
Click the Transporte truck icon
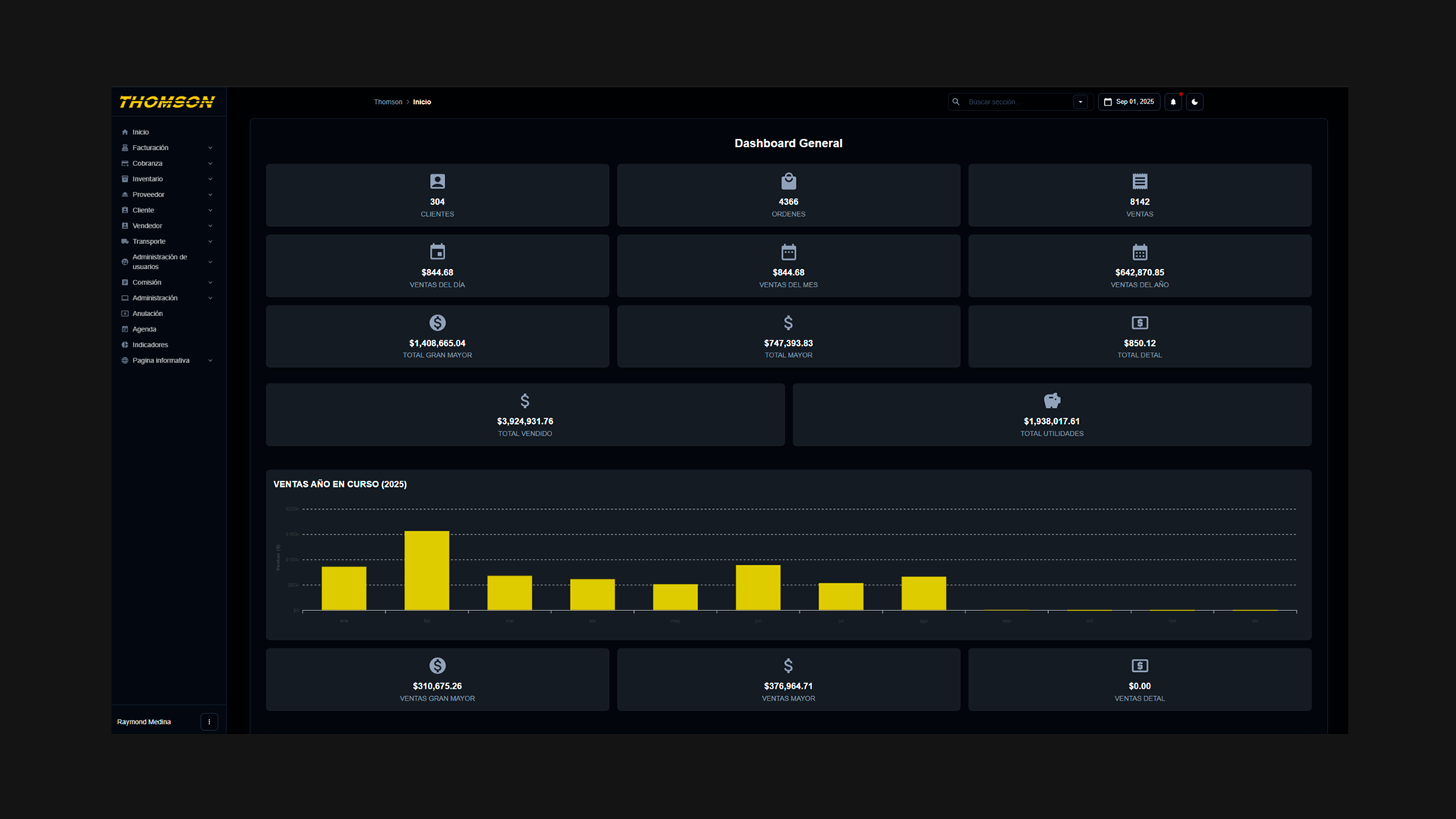(125, 241)
